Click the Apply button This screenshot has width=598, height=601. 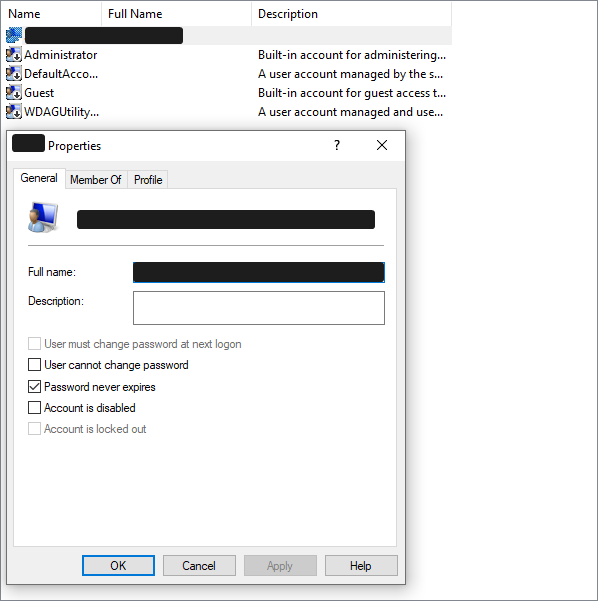[280, 566]
